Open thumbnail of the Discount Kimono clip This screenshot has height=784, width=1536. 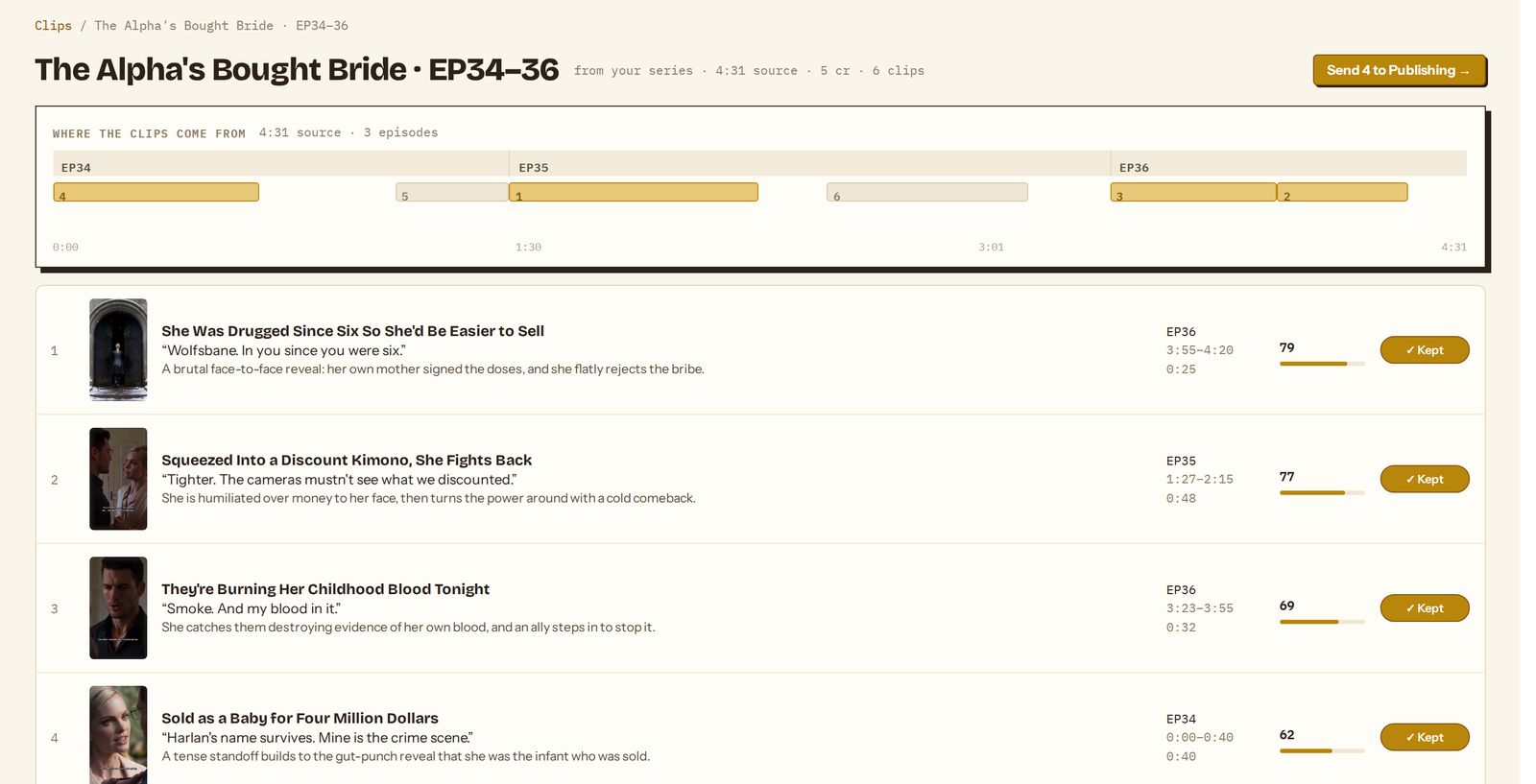pyautogui.click(x=118, y=479)
